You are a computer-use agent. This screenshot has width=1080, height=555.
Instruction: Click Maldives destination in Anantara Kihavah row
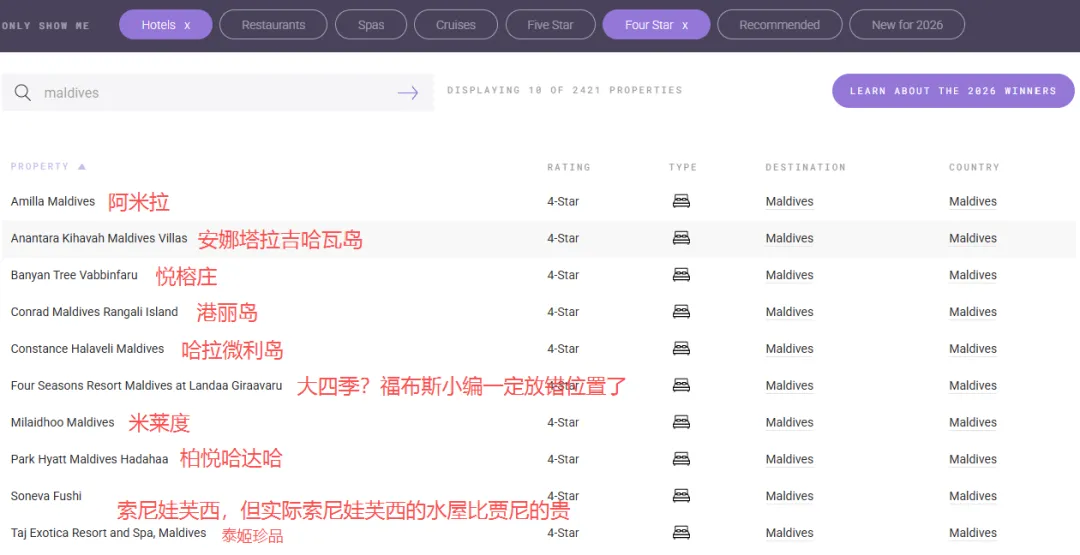(789, 238)
